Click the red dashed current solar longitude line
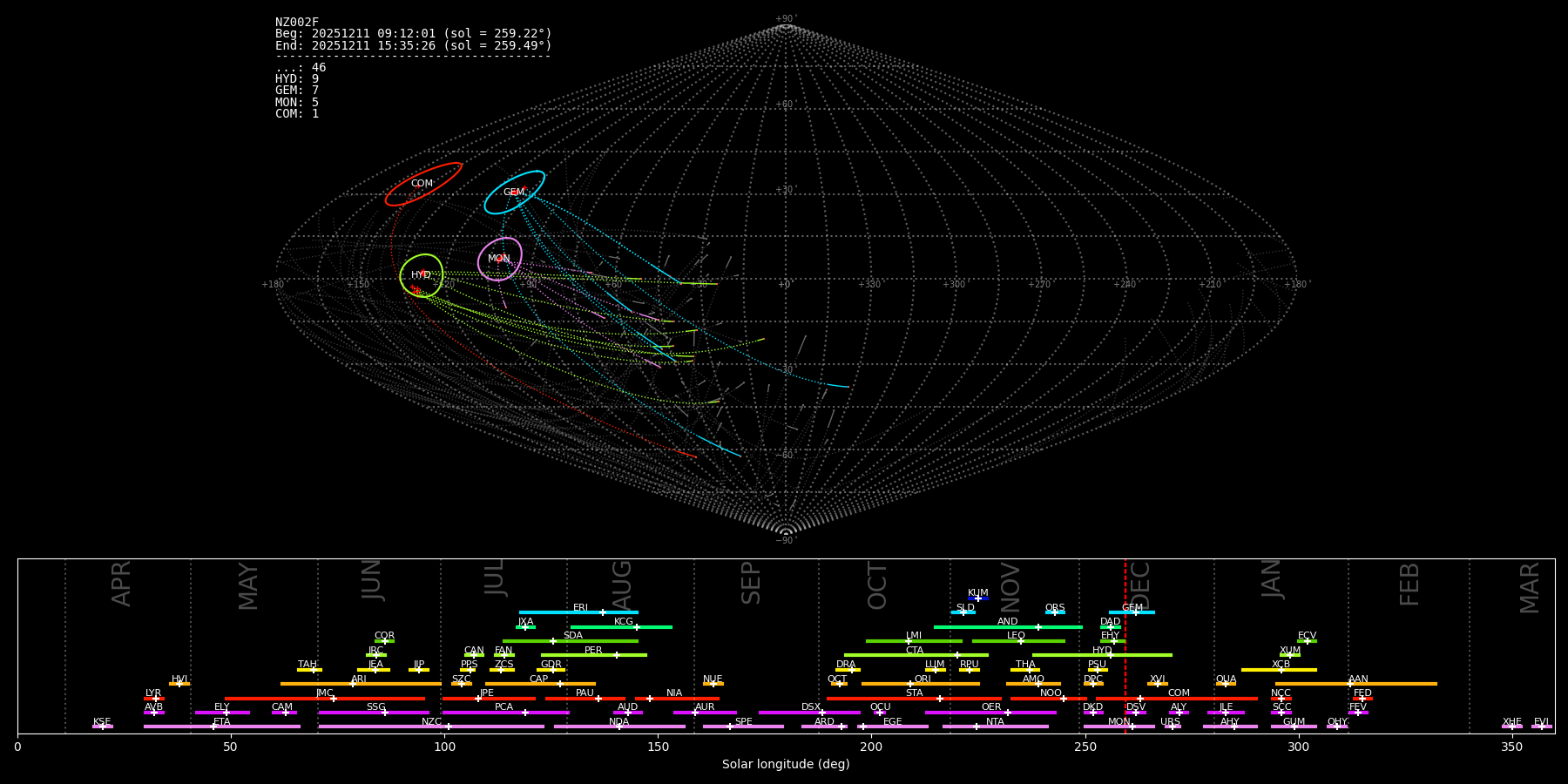 point(1125,645)
